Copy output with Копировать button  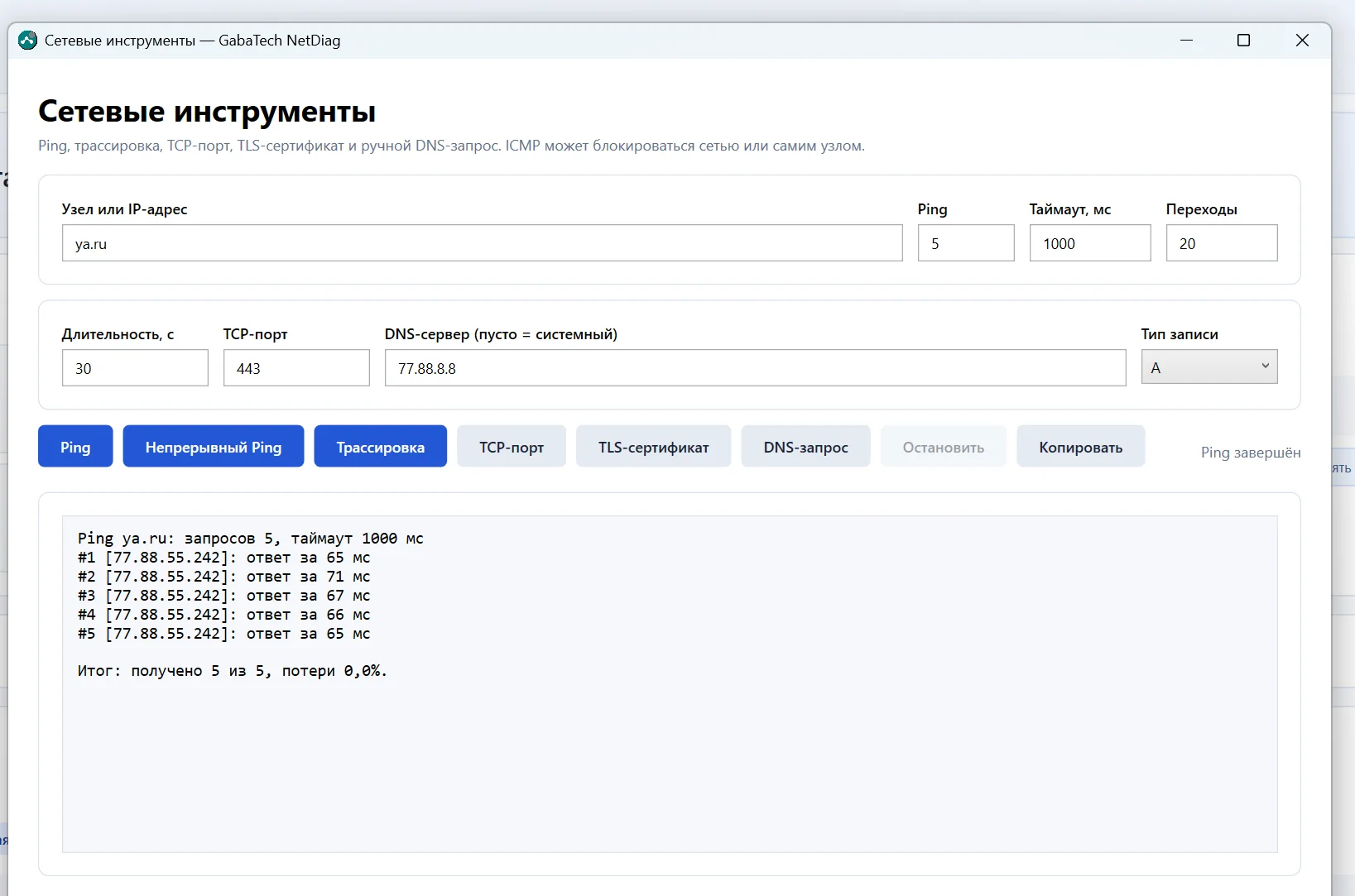(x=1081, y=447)
